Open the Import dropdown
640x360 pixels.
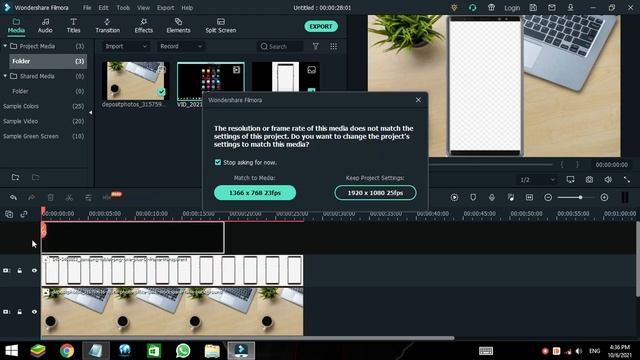(126, 47)
